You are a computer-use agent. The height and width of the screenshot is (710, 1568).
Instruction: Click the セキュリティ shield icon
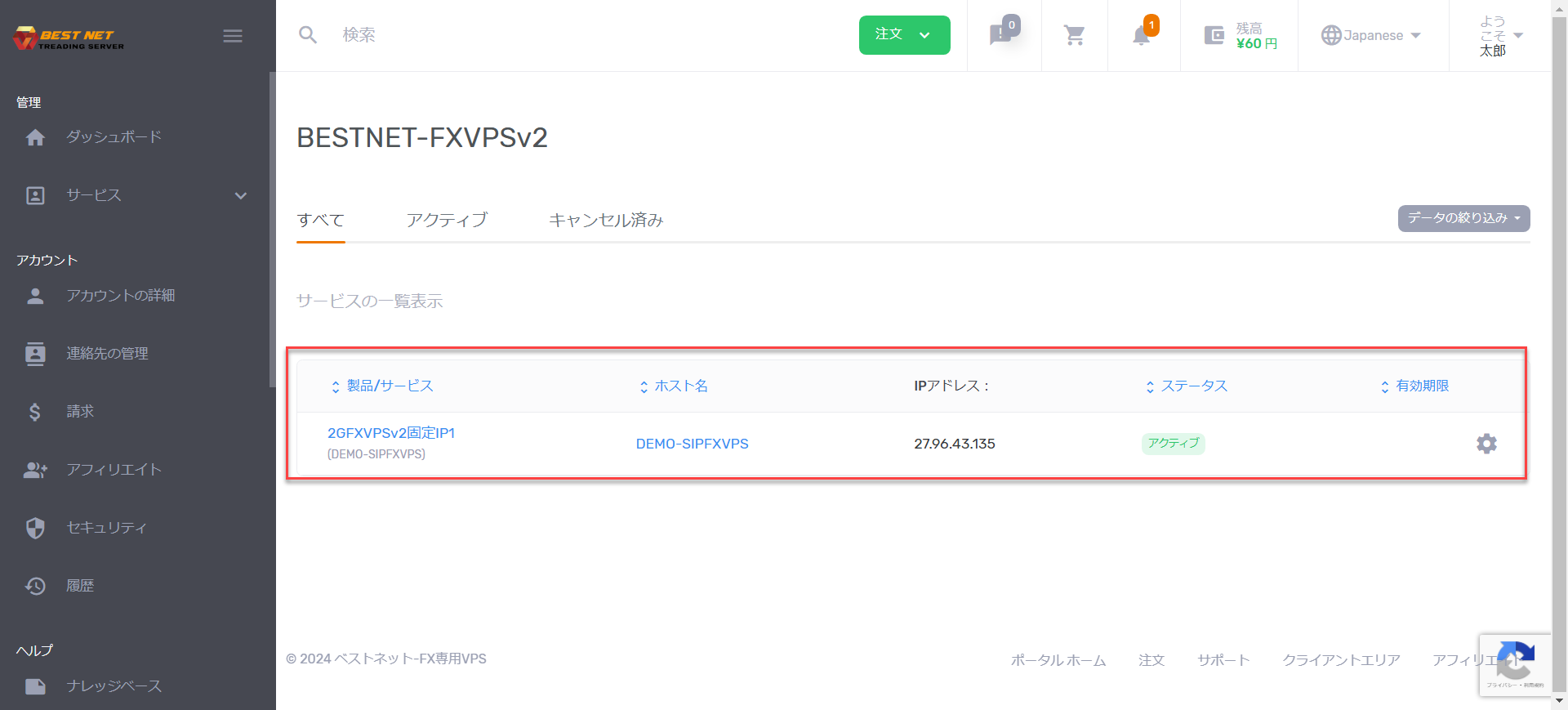(x=35, y=528)
